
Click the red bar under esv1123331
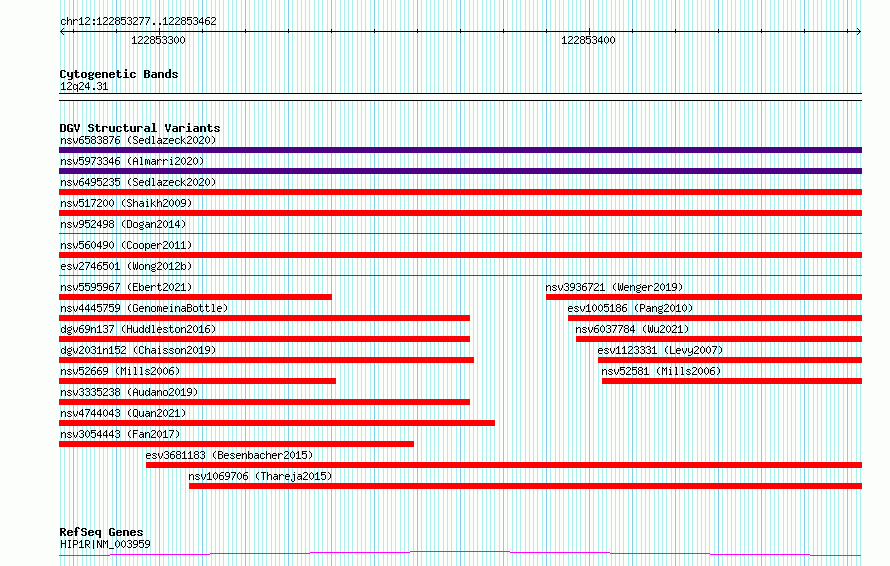point(730,360)
